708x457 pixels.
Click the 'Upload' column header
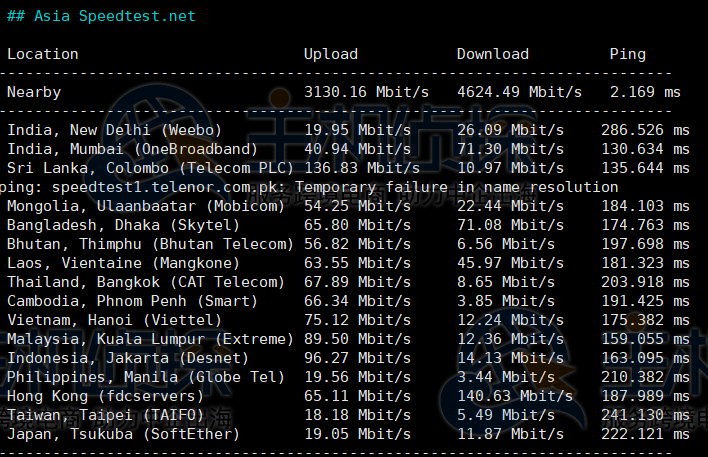pyautogui.click(x=330, y=54)
